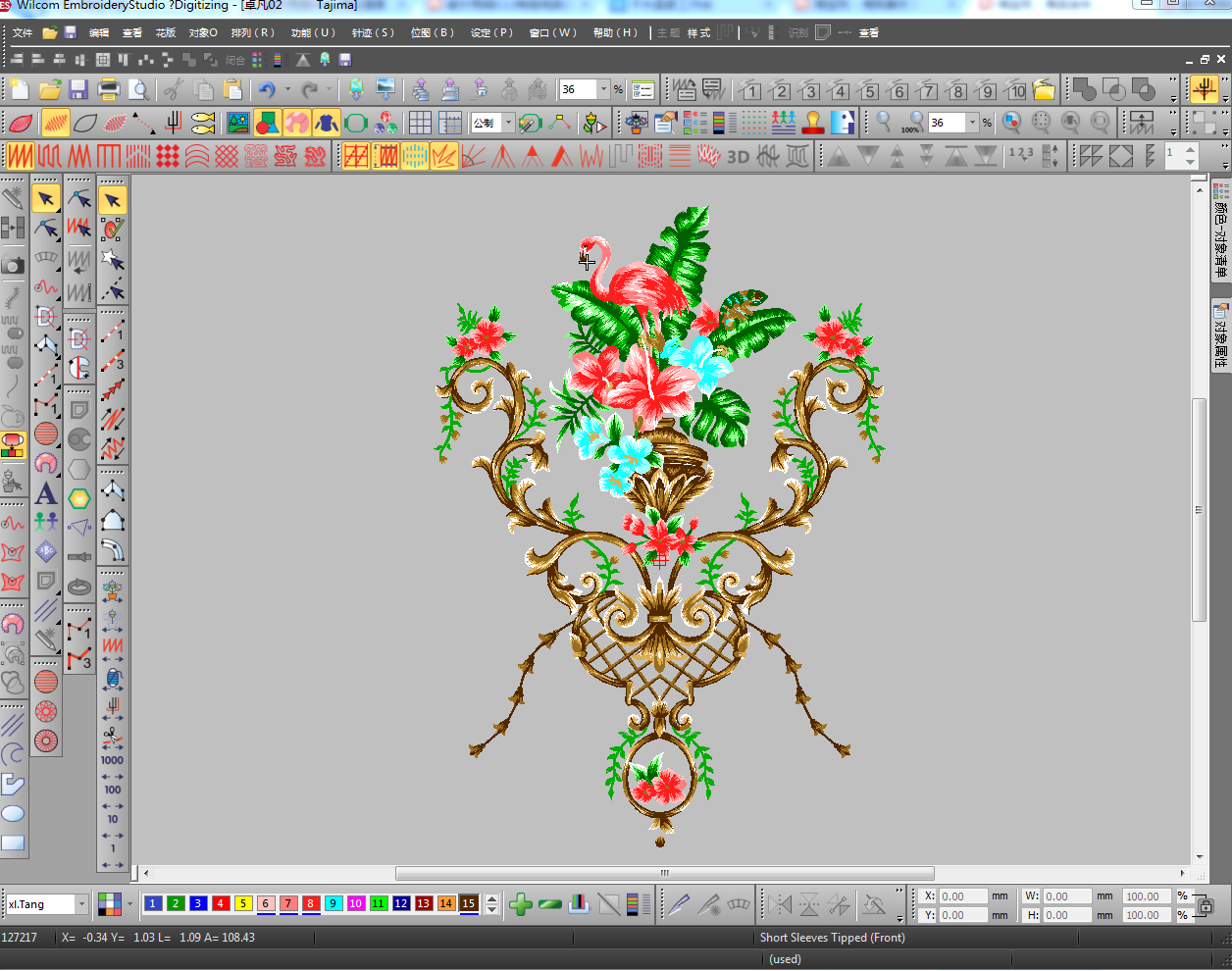Click the red stamp icon
This screenshot has width=1232, height=971.
(812, 123)
